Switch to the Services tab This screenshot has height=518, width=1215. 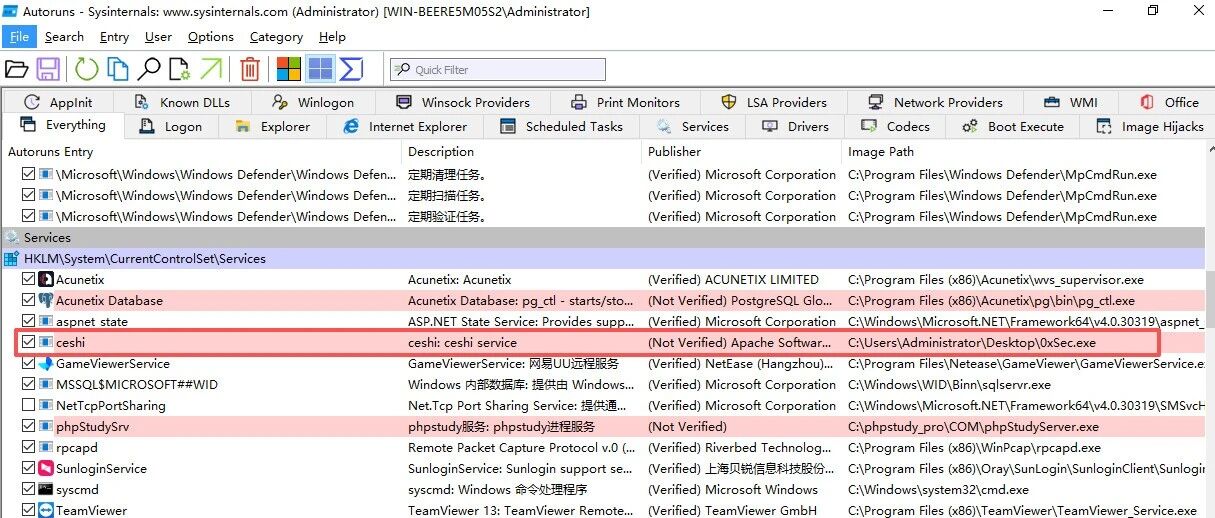692,127
